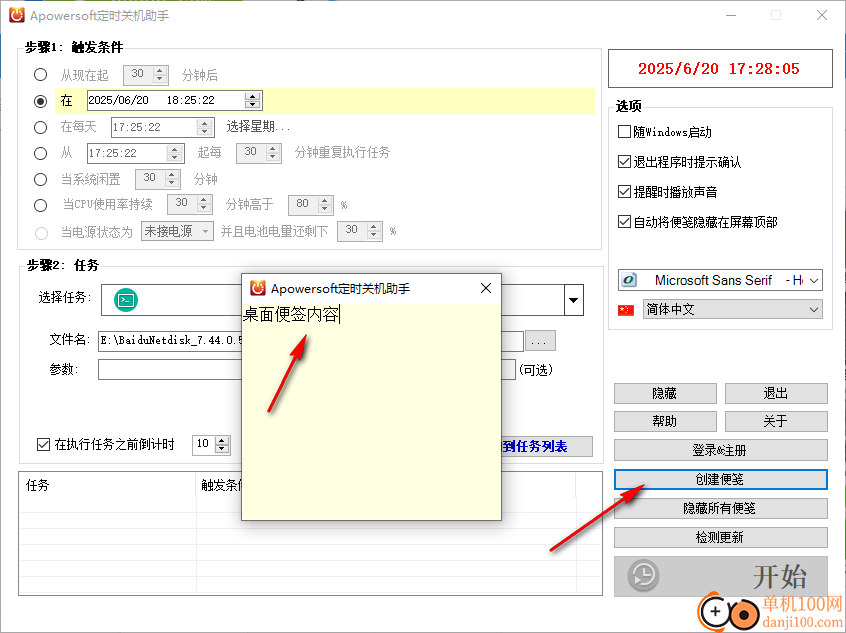
Task: Enable 随Windows启动 checkbox
Action: 624,132
